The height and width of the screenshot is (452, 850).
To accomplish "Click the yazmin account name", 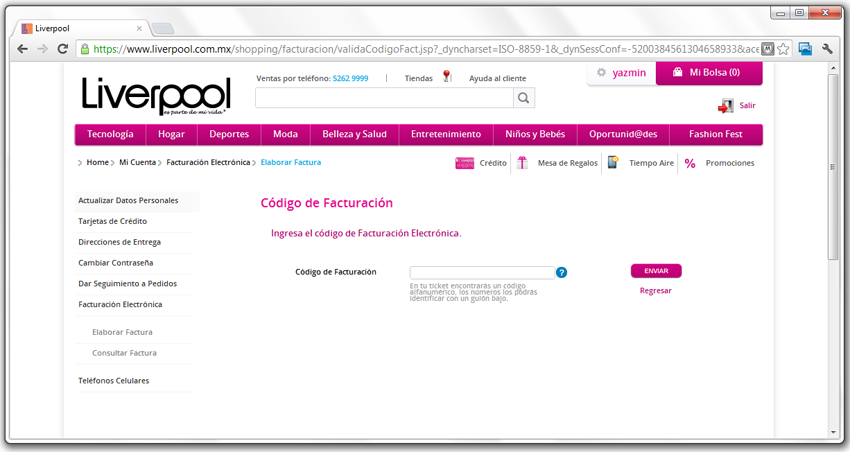I will click(x=629, y=73).
